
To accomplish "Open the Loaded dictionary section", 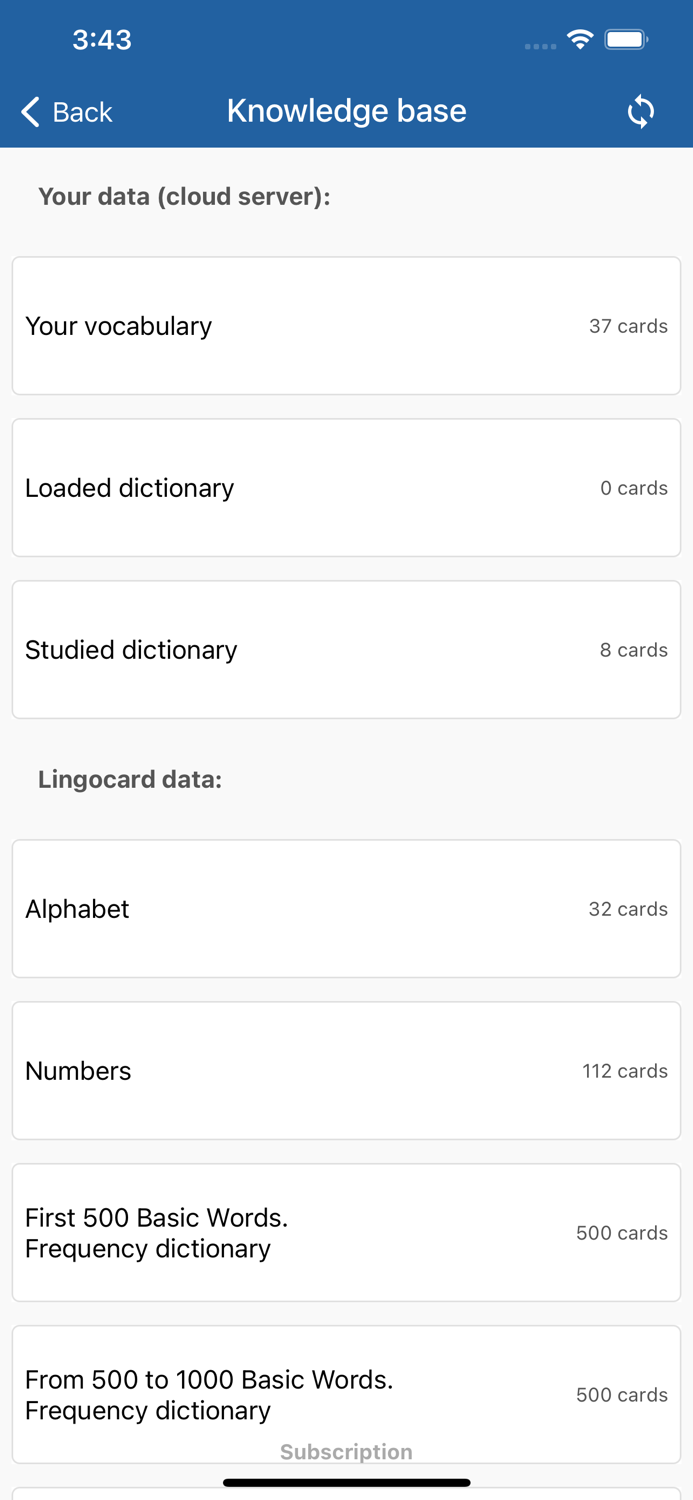I will point(346,487).
